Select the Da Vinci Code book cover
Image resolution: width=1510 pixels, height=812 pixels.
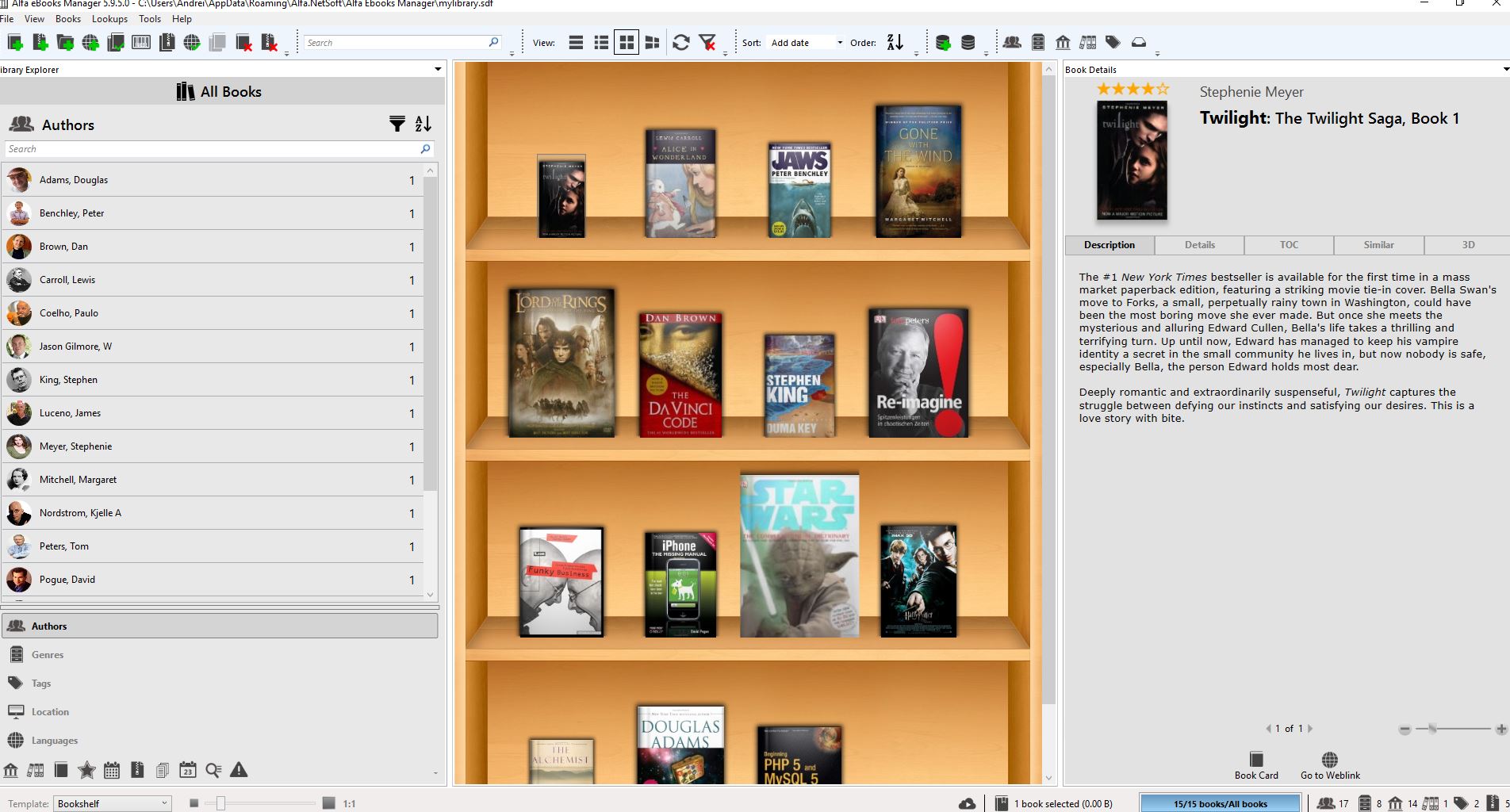pyautogui.click(x=680, y=374)
